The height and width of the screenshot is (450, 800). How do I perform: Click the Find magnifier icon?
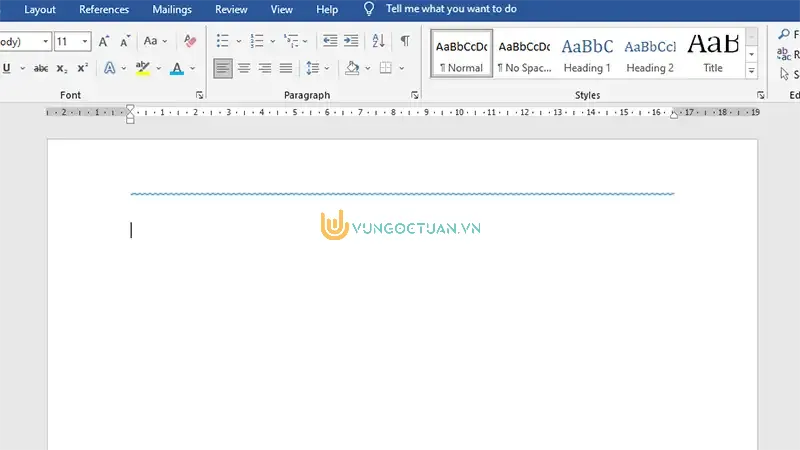click(784, 35)
